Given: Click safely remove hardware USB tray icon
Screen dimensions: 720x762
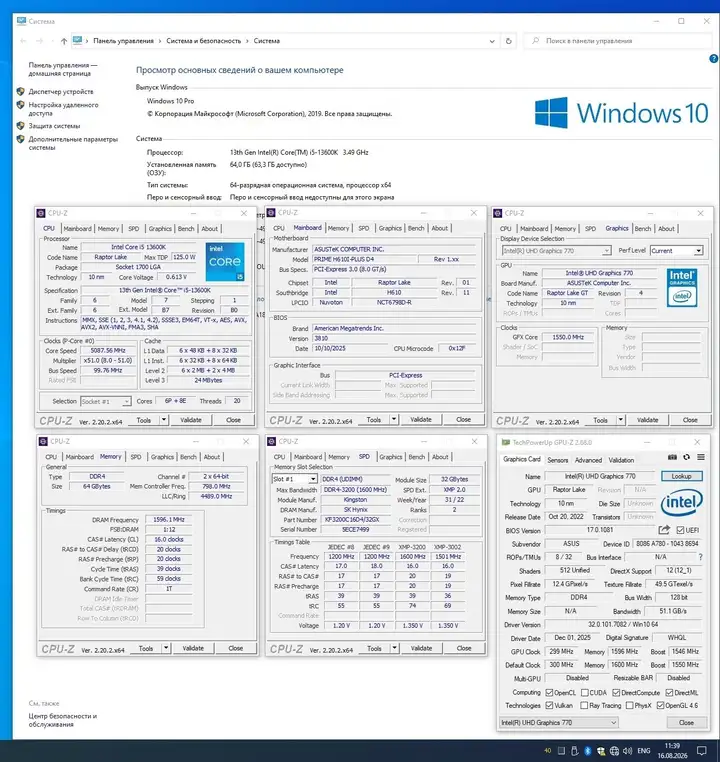Looking at the screenshot, I should click(x=574, y=751).
